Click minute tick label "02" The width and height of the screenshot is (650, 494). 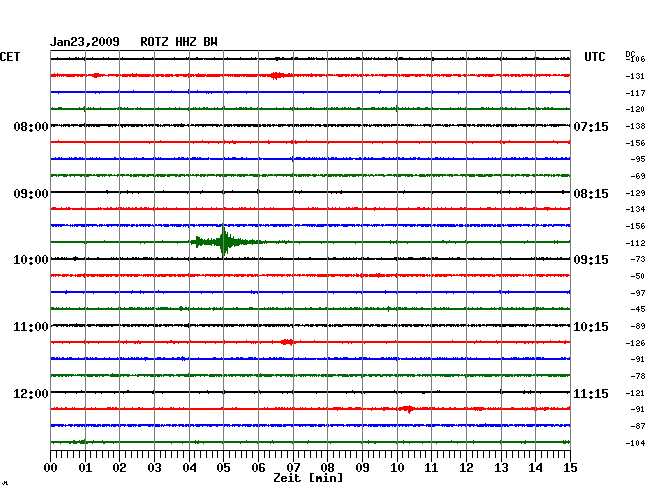pos(119,467)
